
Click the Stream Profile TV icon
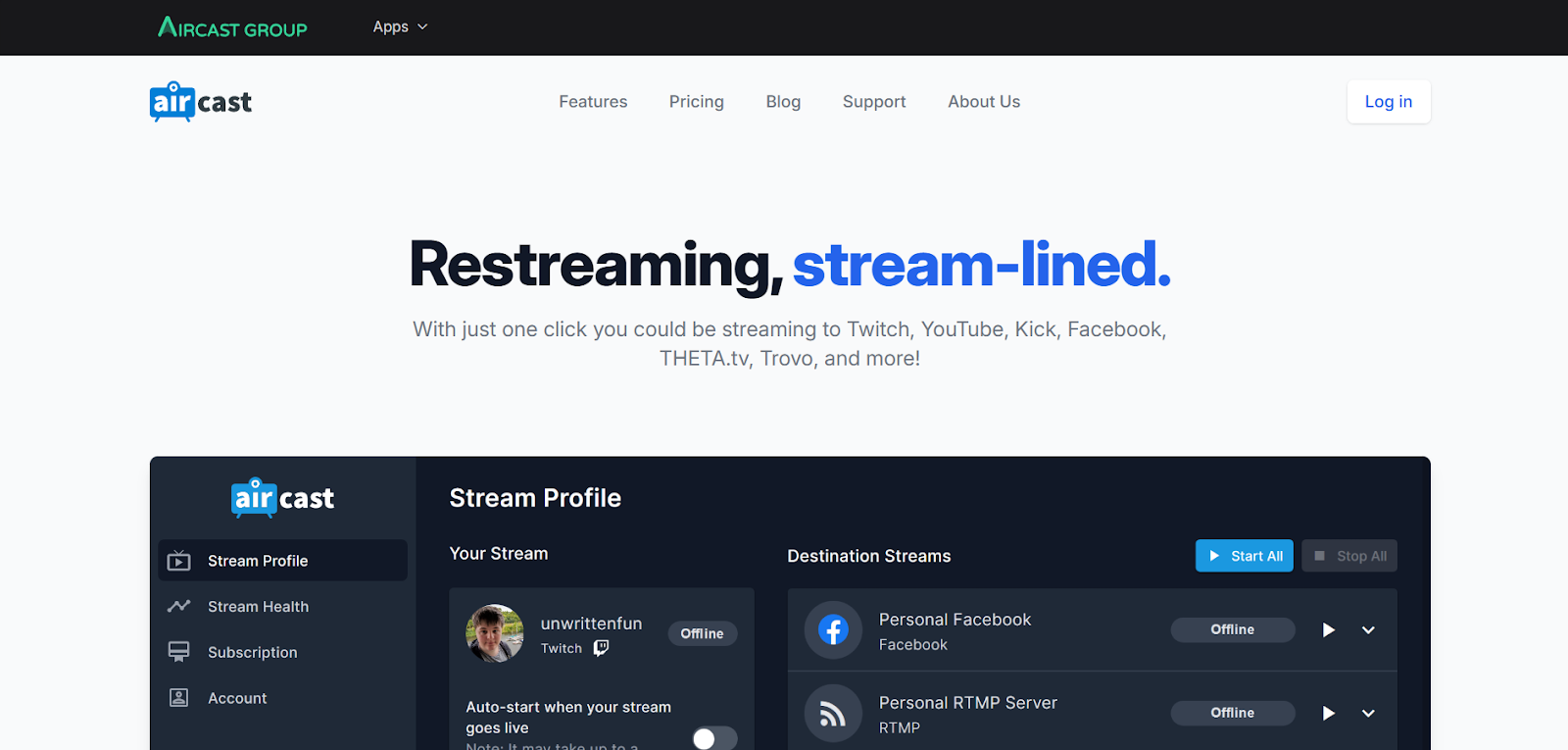tap(178, 561)
